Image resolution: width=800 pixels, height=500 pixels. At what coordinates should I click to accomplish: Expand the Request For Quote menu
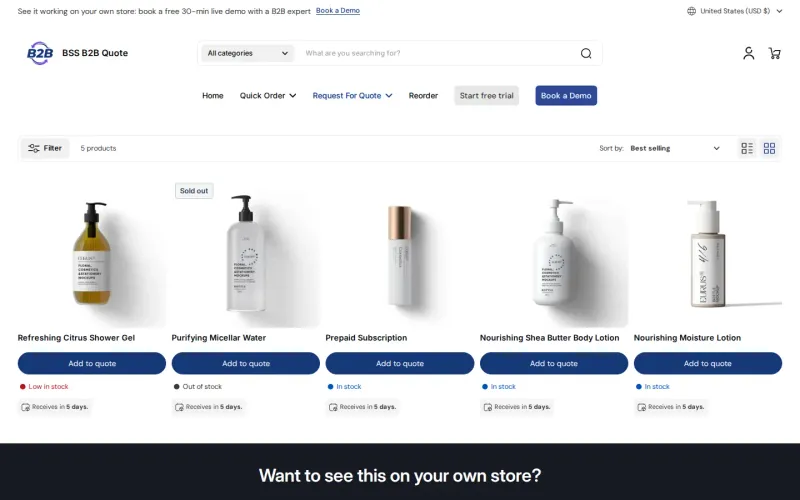coord(352,95)
